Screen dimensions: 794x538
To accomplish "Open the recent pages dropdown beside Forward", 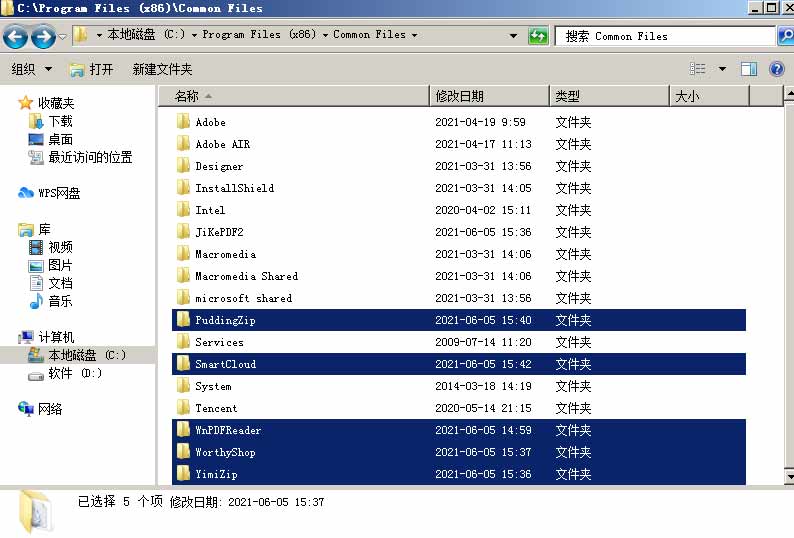I will click(62, 36).
